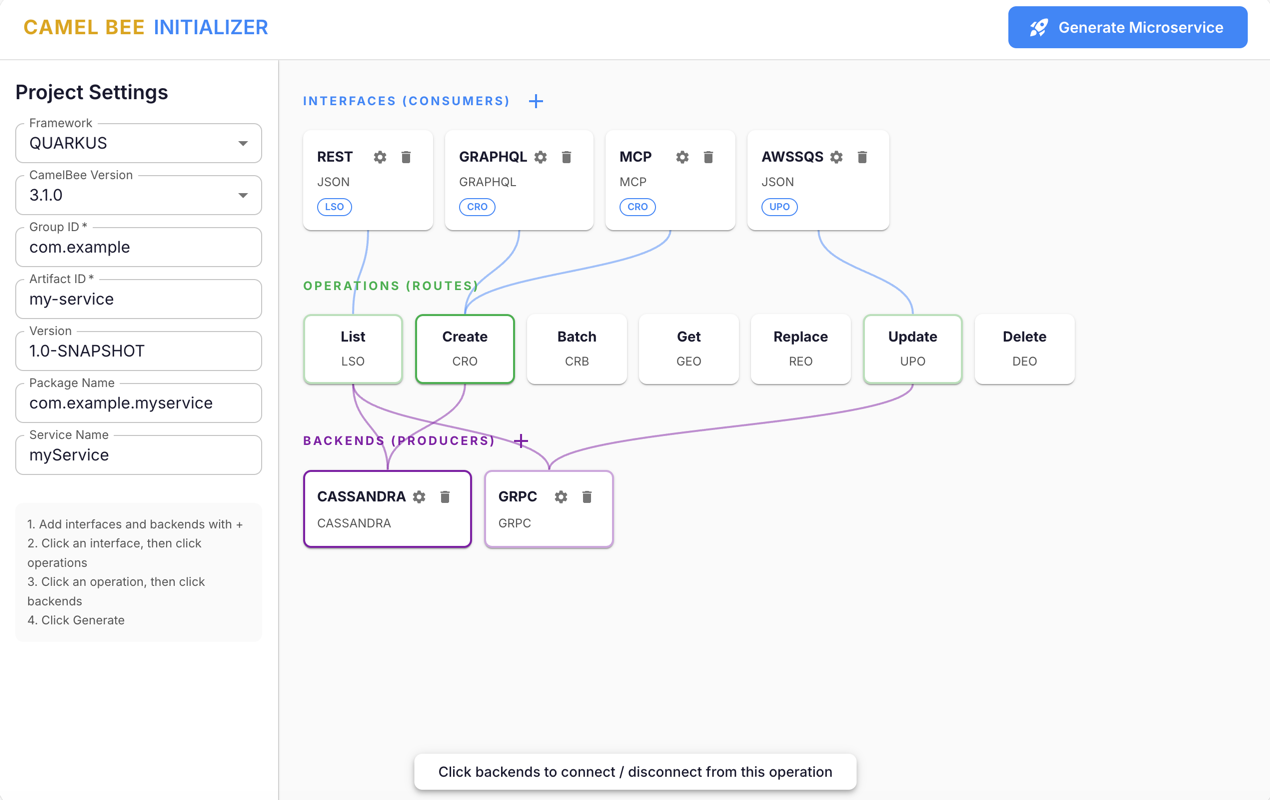Click the Artifact ID input field
Screen dimensions: 1270x800
click(x=138, y=299)
